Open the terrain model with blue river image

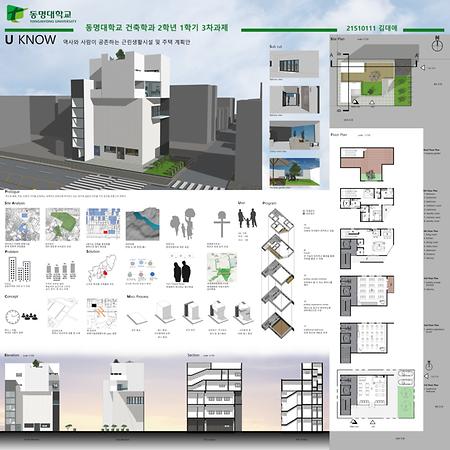[x=142, y=224]
